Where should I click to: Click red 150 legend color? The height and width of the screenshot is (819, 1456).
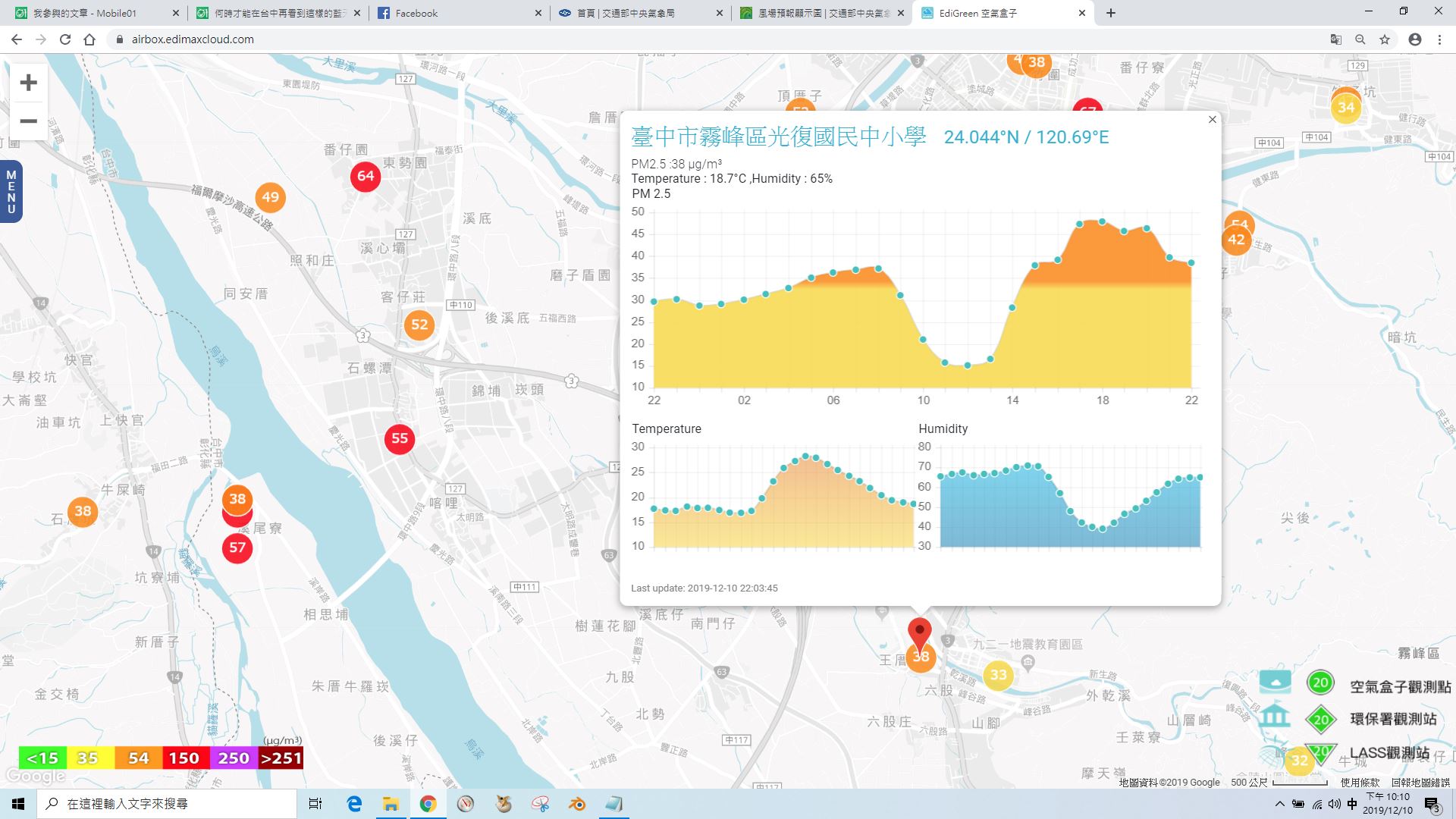(x=185, y=758)
